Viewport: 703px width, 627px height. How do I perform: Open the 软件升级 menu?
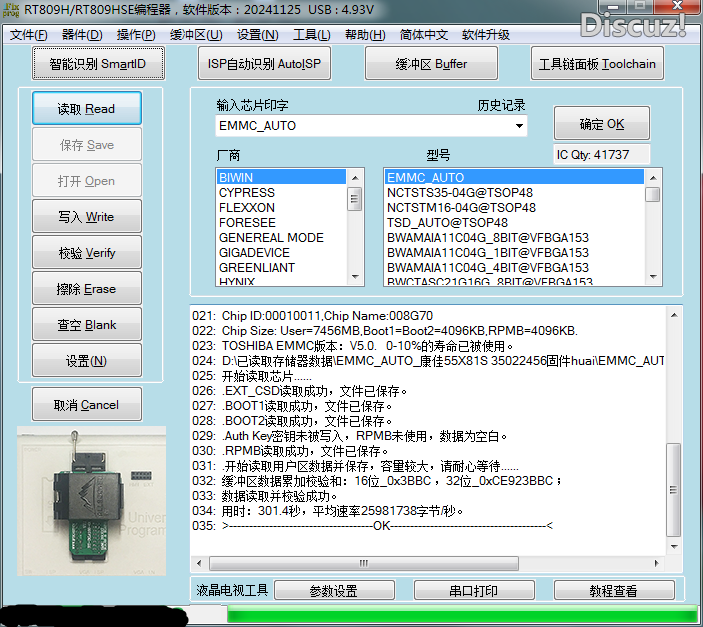click(486, 35)
